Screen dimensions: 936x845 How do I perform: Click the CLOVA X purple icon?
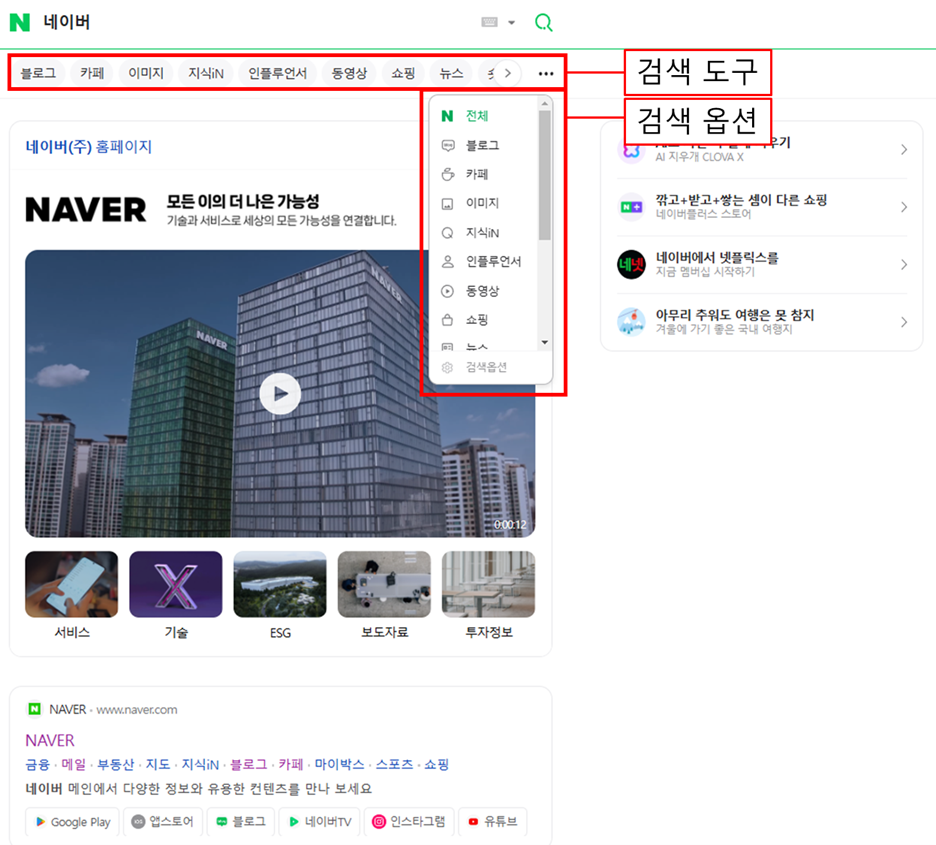(x=631, y=150)
